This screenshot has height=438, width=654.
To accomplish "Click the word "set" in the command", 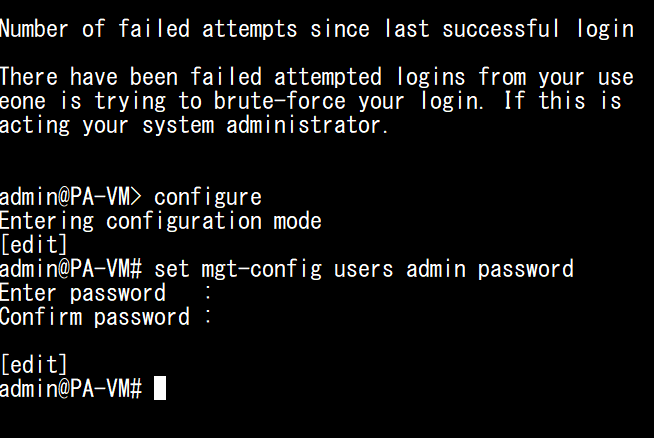I will click(171, 269).
